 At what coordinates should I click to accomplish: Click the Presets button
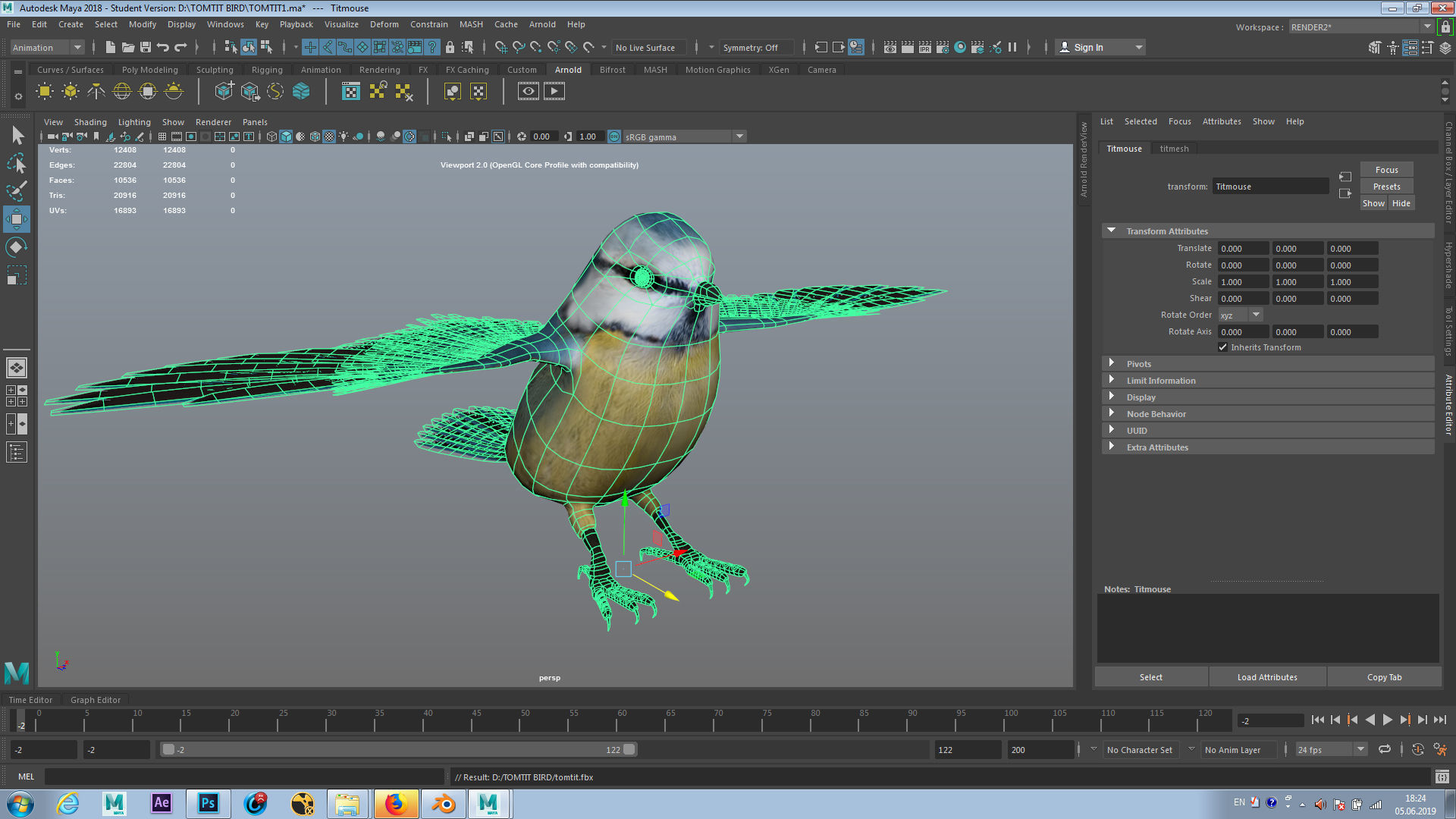click(x=1386, y=187)
